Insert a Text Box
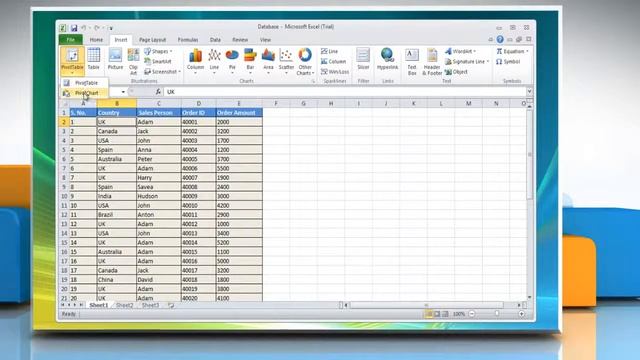640x360 pixels. (411, 61)
